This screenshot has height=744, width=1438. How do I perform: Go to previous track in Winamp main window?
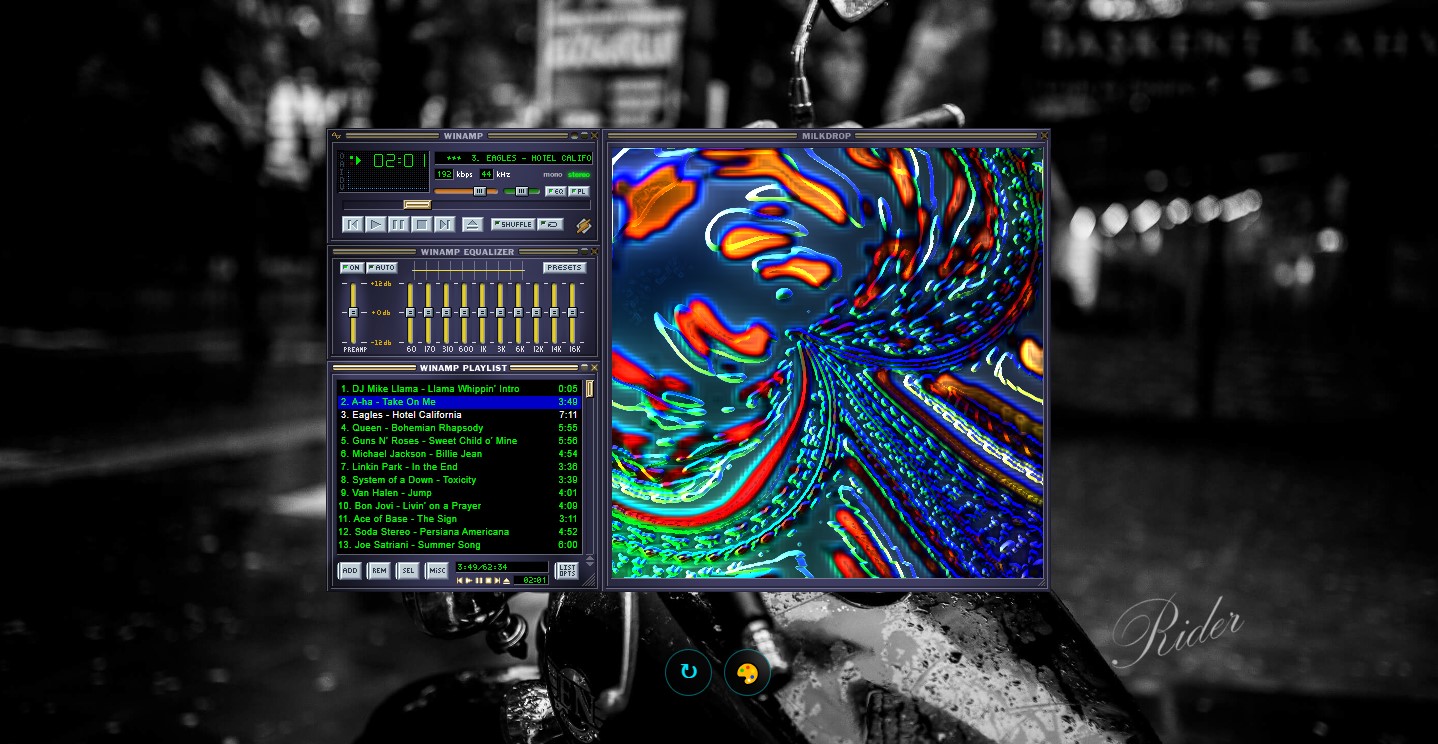pos(352,225)
